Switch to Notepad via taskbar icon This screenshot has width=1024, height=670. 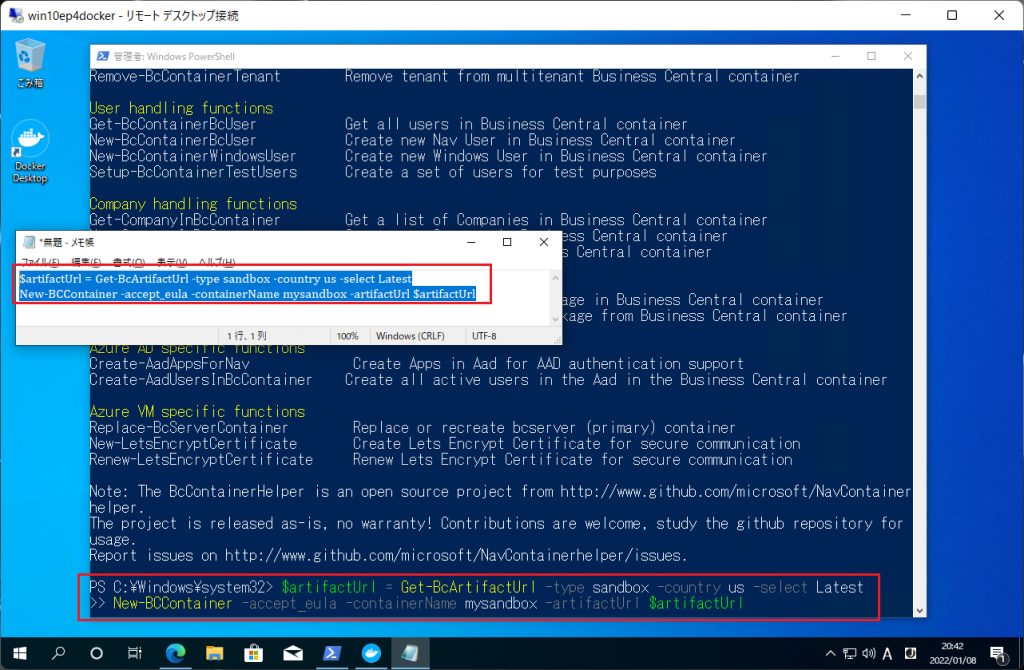tap(410, 653)
